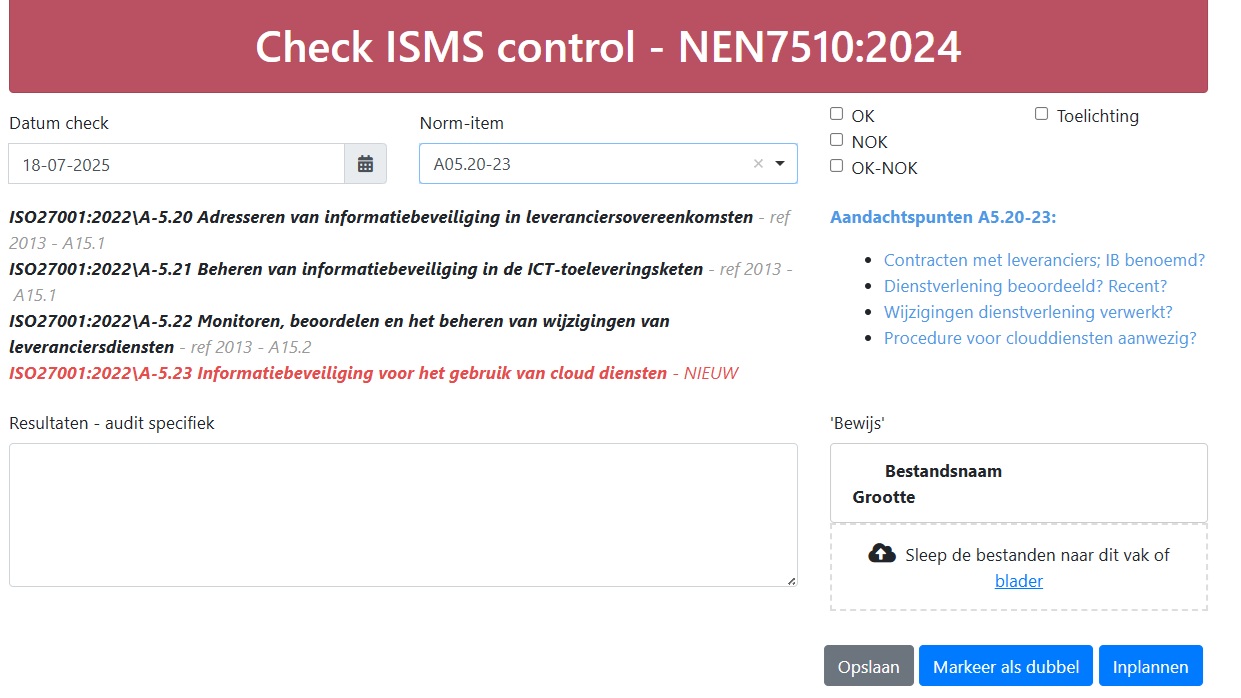
Task: Click Procedure voor clouddiensten aanwezig?
Action: [1040, 338]
